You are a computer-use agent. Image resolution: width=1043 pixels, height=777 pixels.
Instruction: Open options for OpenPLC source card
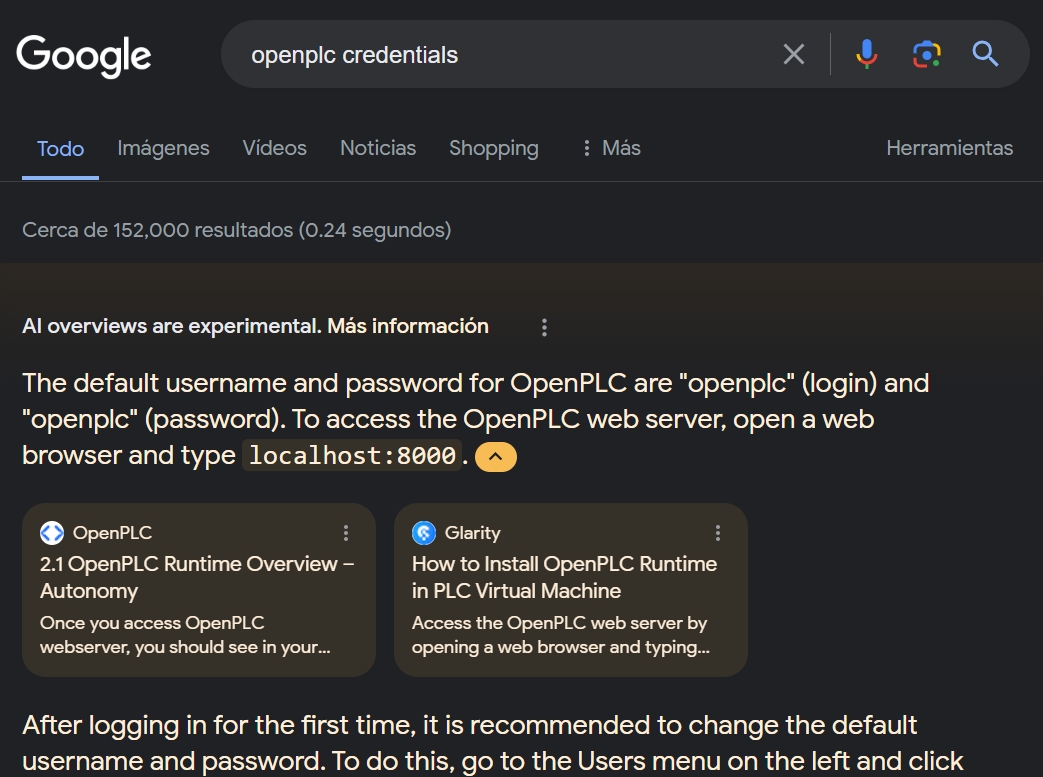[x=346, y=533]
